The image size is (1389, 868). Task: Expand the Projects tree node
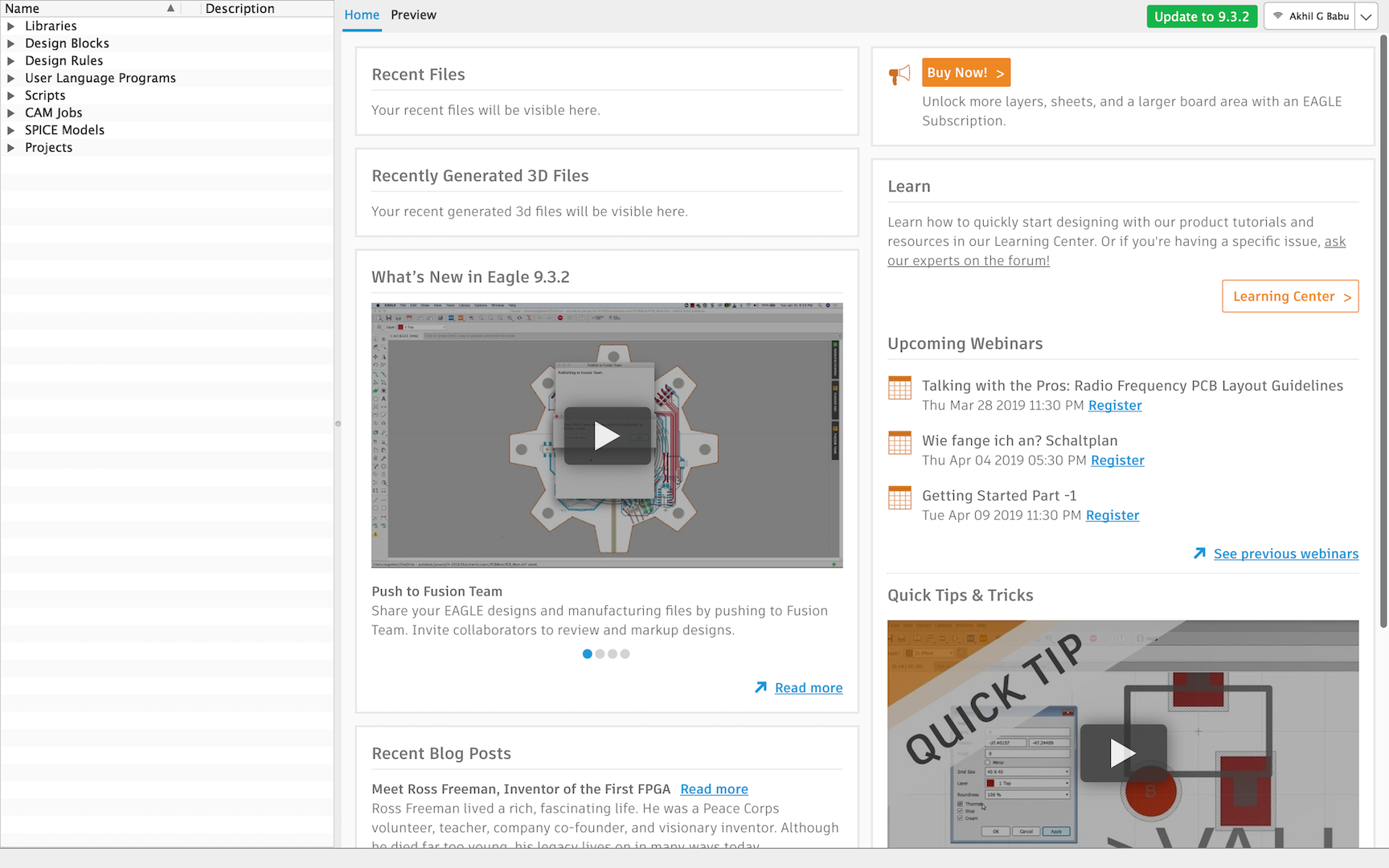[10, 148]
